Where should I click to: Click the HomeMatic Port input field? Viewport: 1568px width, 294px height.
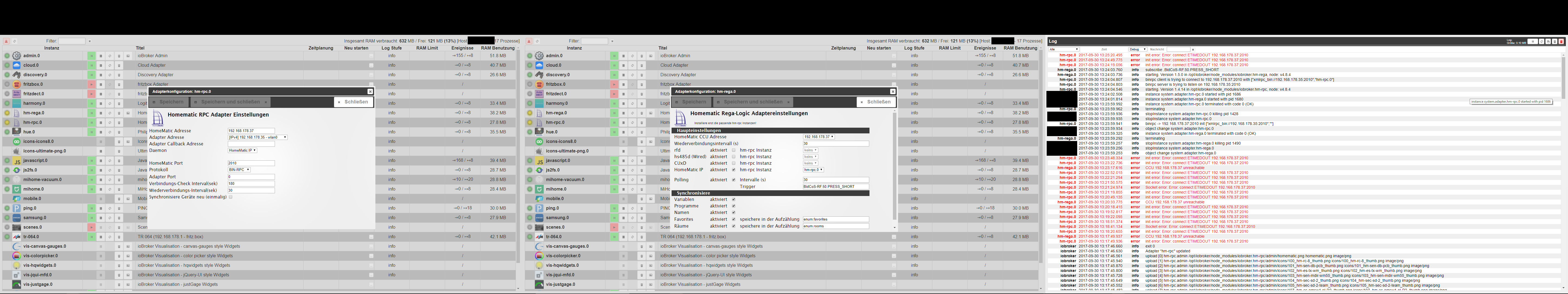pos(251,163)
